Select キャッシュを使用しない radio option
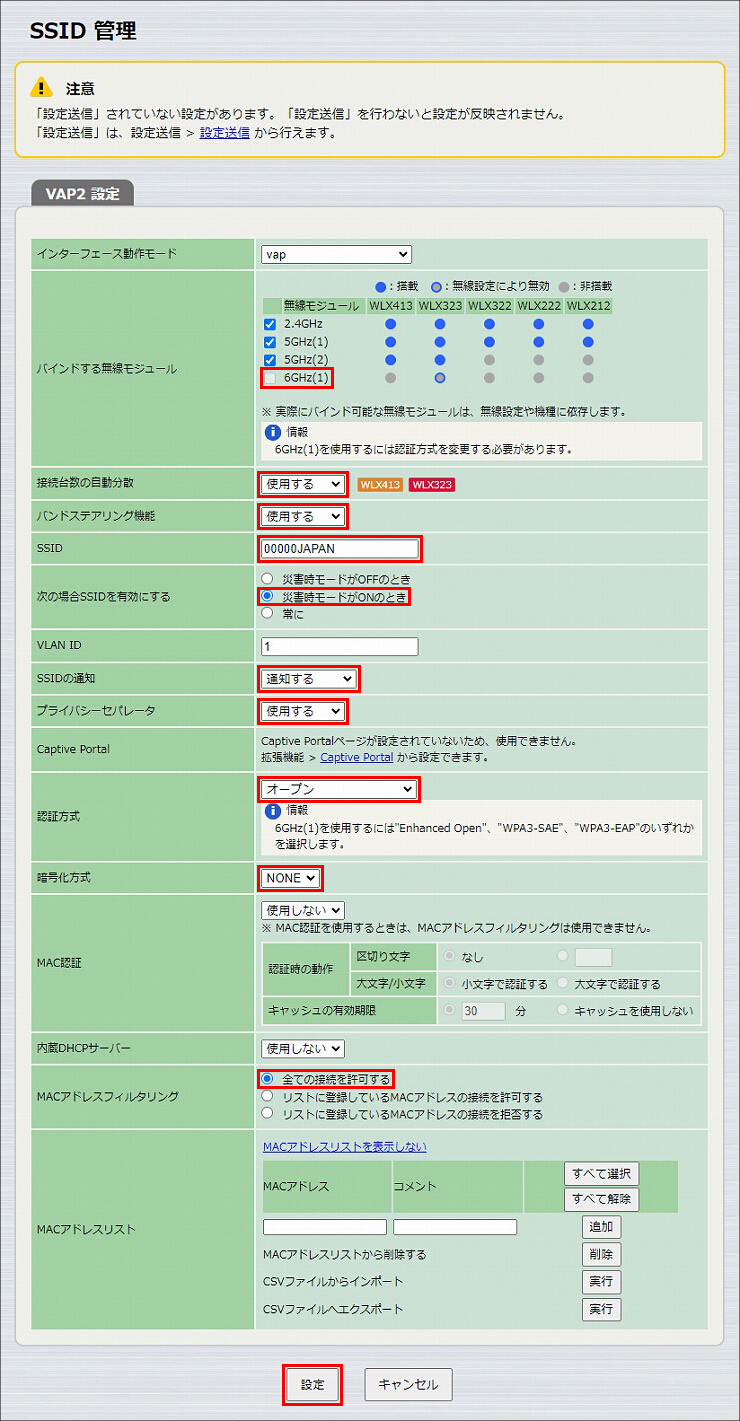740x1421 pixels. (565, 1011)
